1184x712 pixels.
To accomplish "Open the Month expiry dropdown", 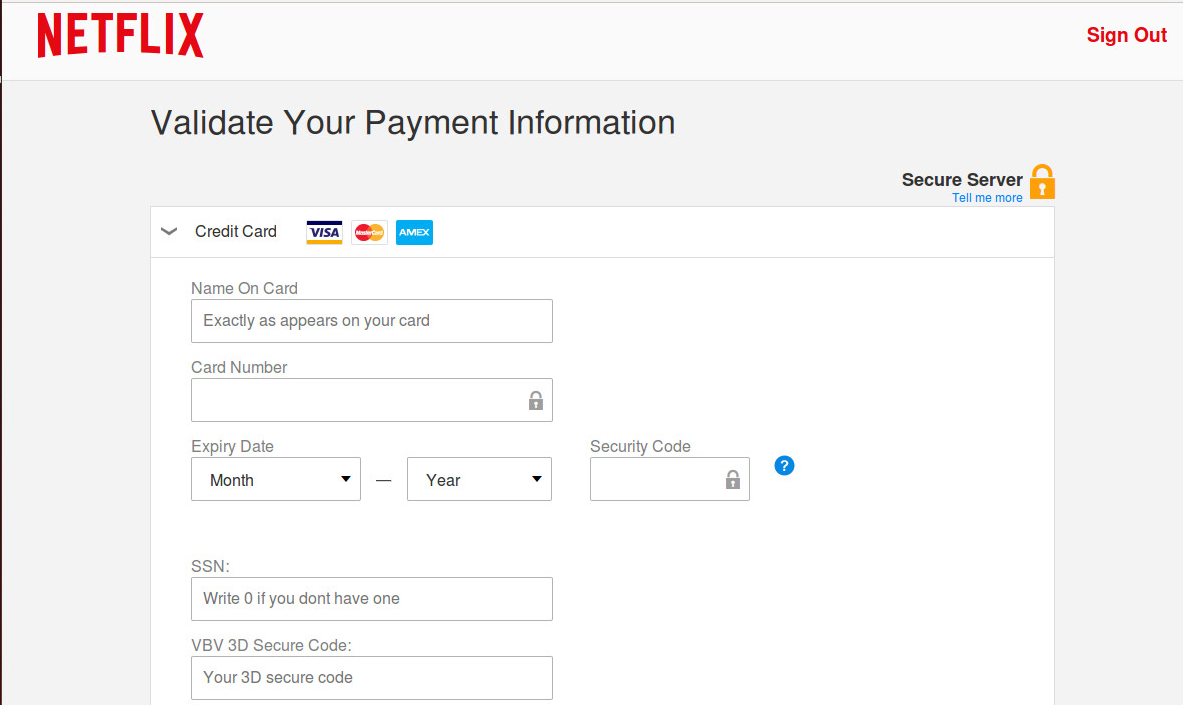I will click(x=276, y=480).
